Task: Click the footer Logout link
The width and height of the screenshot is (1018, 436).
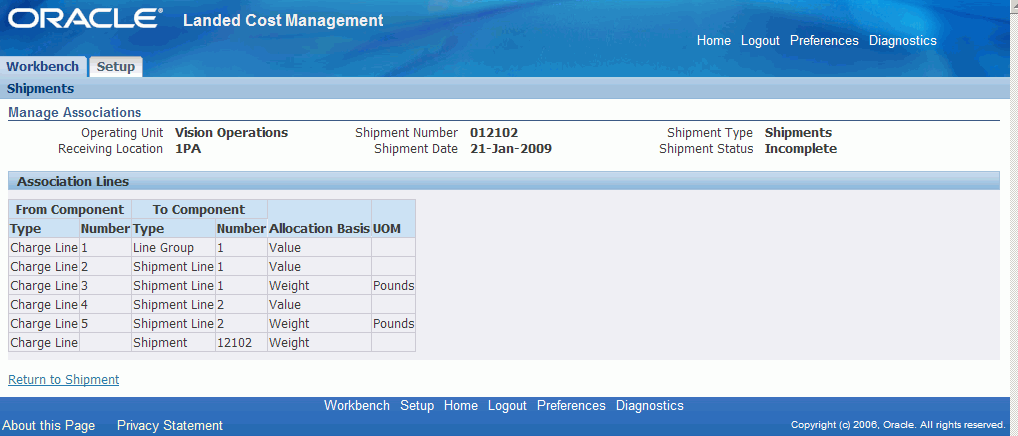Action: point(507,406)
